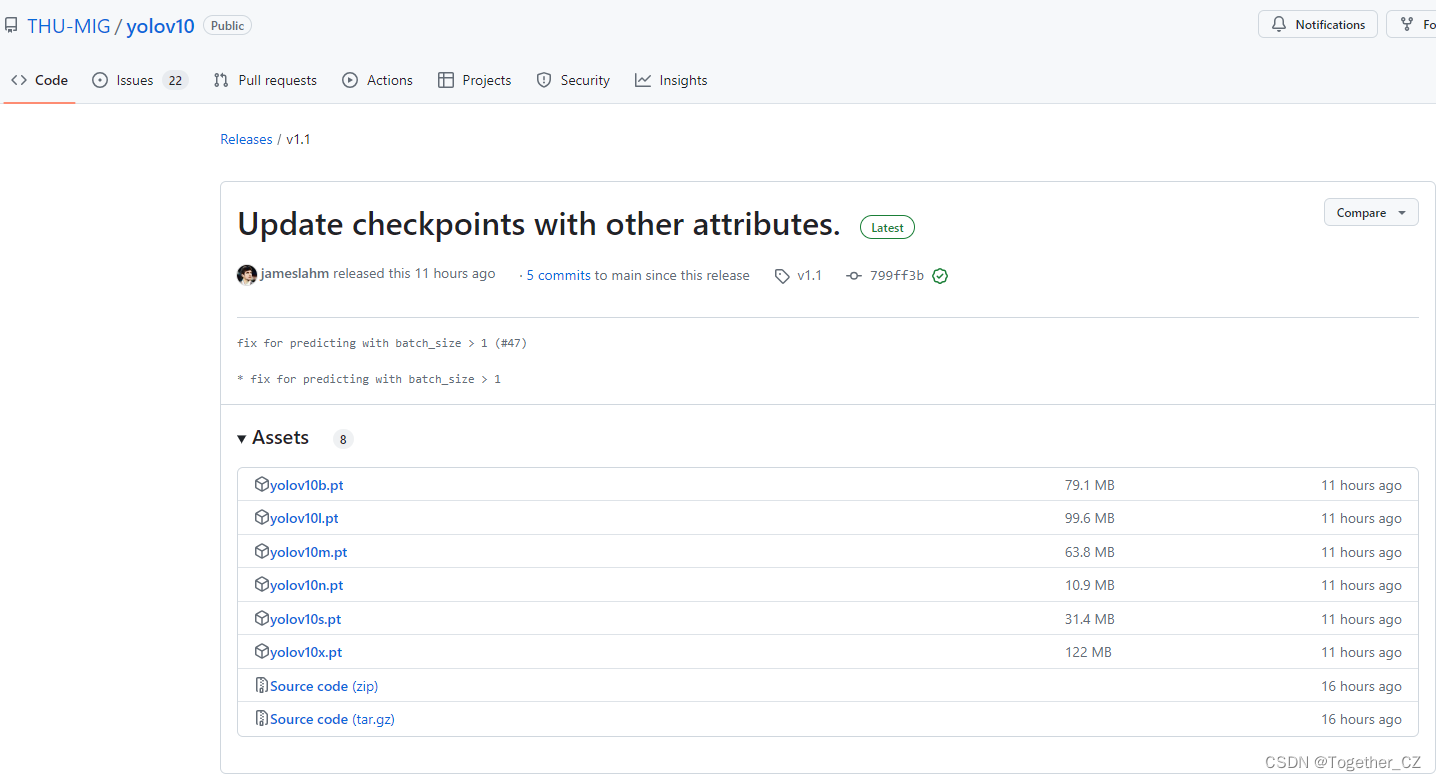Click zip file icon beside Source code (zip)
This screenshot has height=781, width=1436.
tap(262, 685)
